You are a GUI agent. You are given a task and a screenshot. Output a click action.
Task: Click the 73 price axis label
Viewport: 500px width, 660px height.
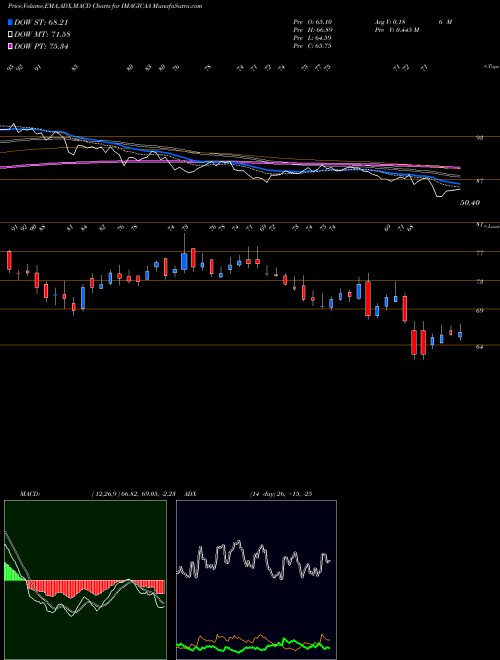pos(480,282)
